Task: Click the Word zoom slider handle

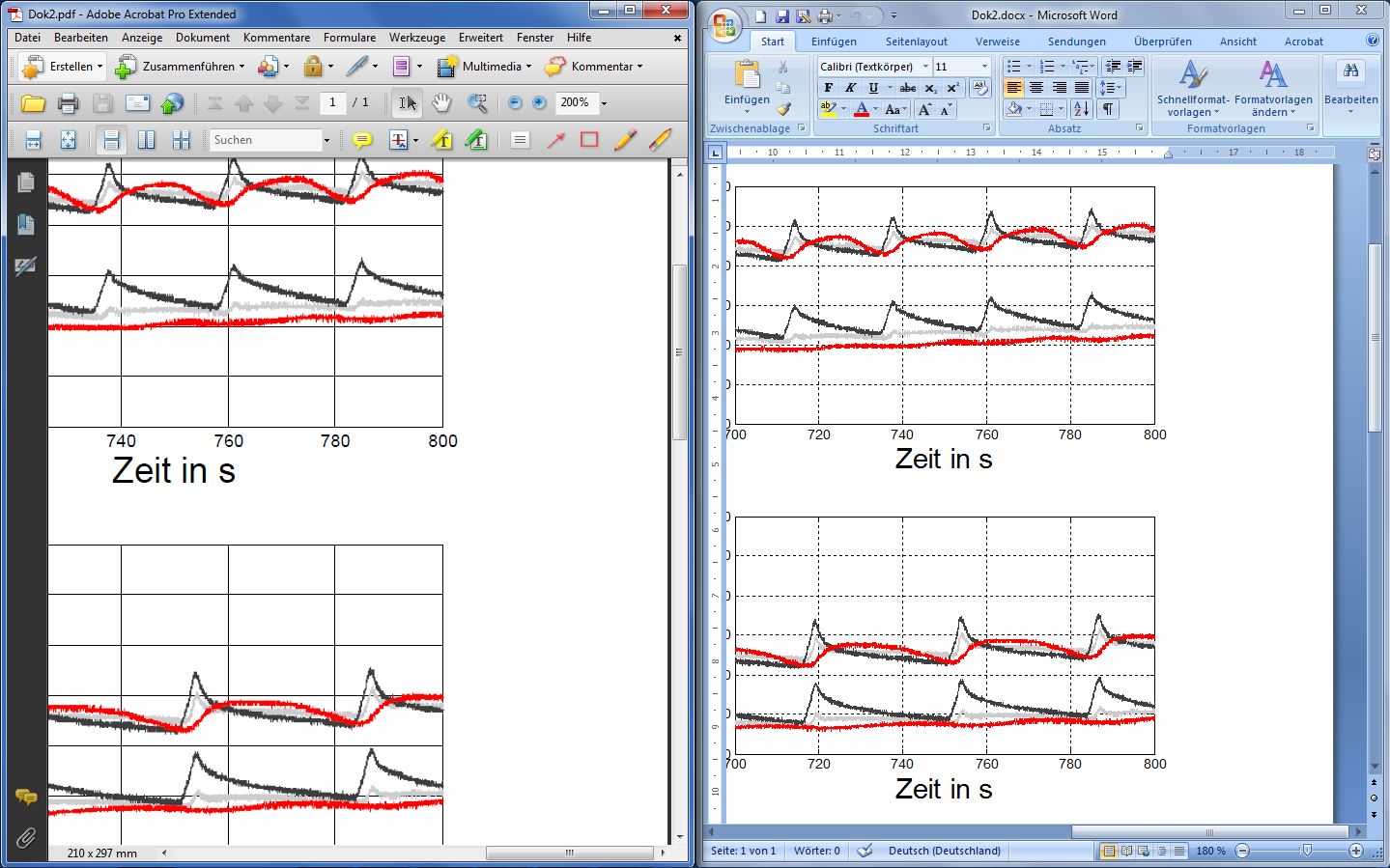Action: pos(1306,851)
